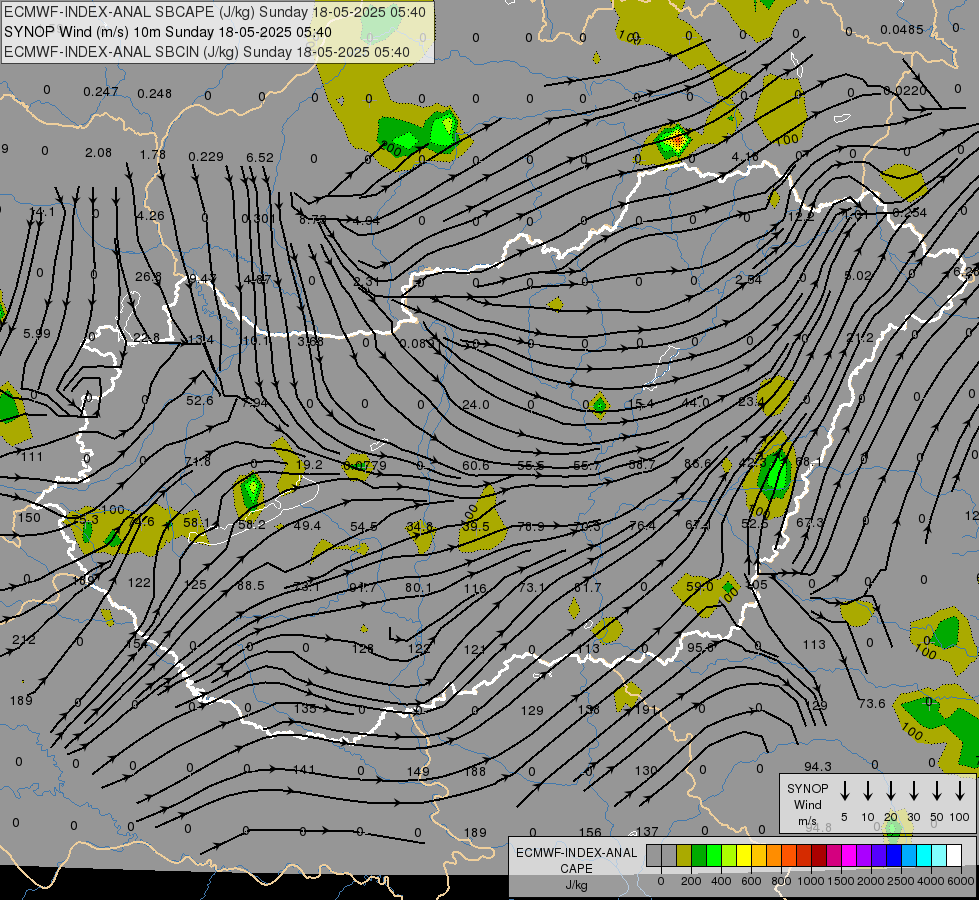Viewport: 979px width, 900px height.
Task: Click the 116 value on the map
Action: [x=475, y=588]
